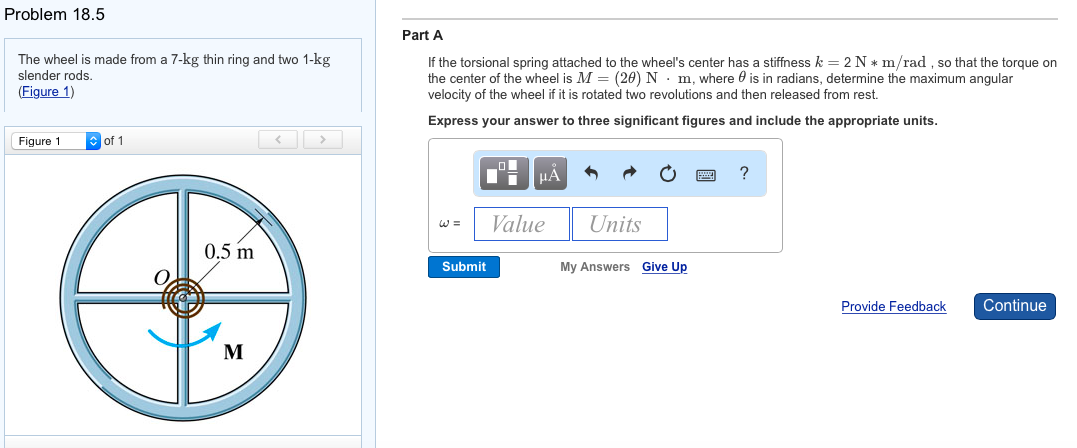Click the Problem 18.5 heading

(54, 14)
